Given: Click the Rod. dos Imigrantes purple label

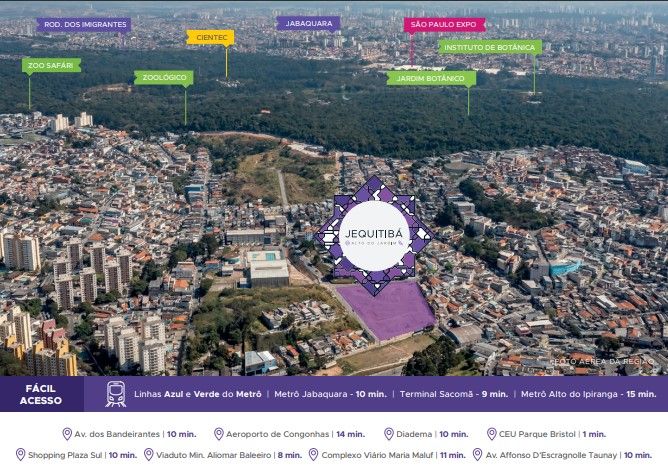Looking at the screenshot, I should point(83,25).
